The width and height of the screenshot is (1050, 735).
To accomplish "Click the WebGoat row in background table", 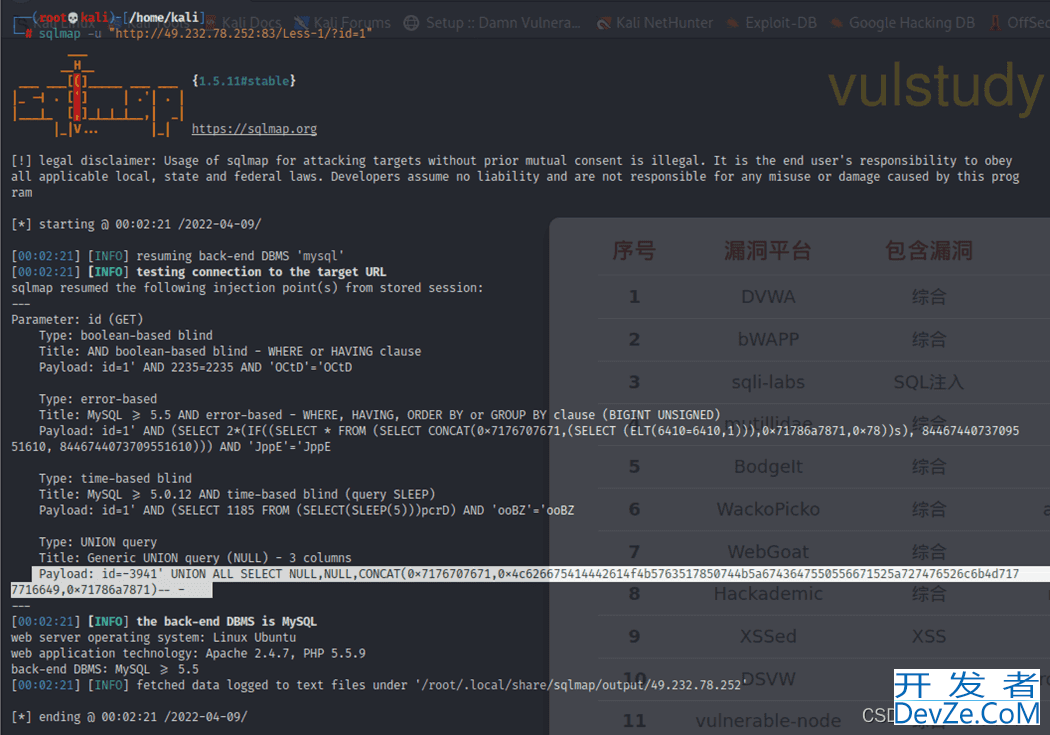I will click(824, 552).
